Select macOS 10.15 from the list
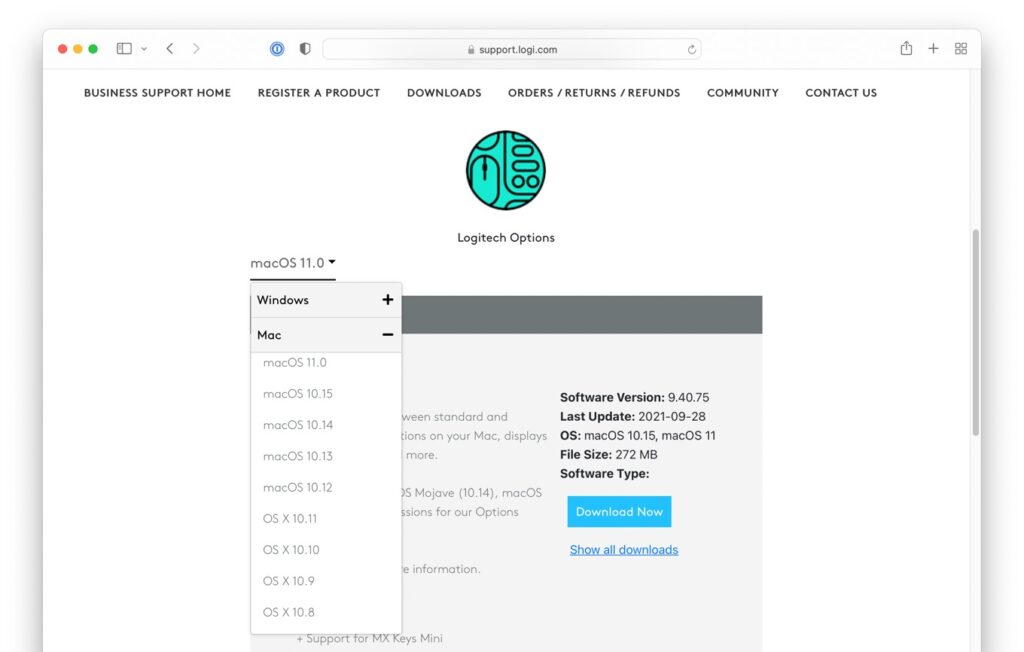The height and width of the screenshot is (652, 1024). click(x=298, y=394)
